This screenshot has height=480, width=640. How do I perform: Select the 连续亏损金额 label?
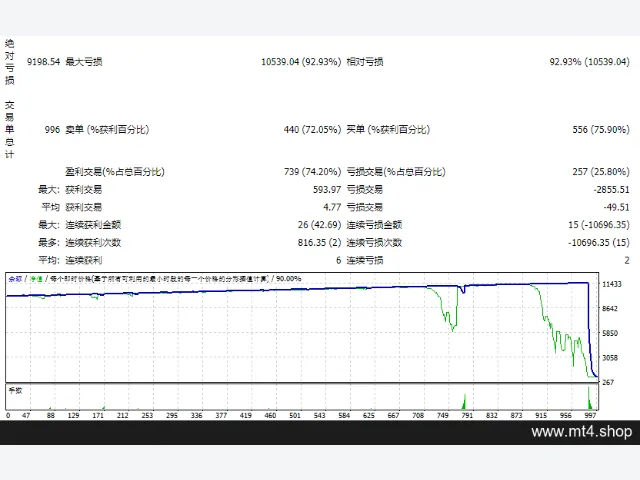(x=374, y=224)
